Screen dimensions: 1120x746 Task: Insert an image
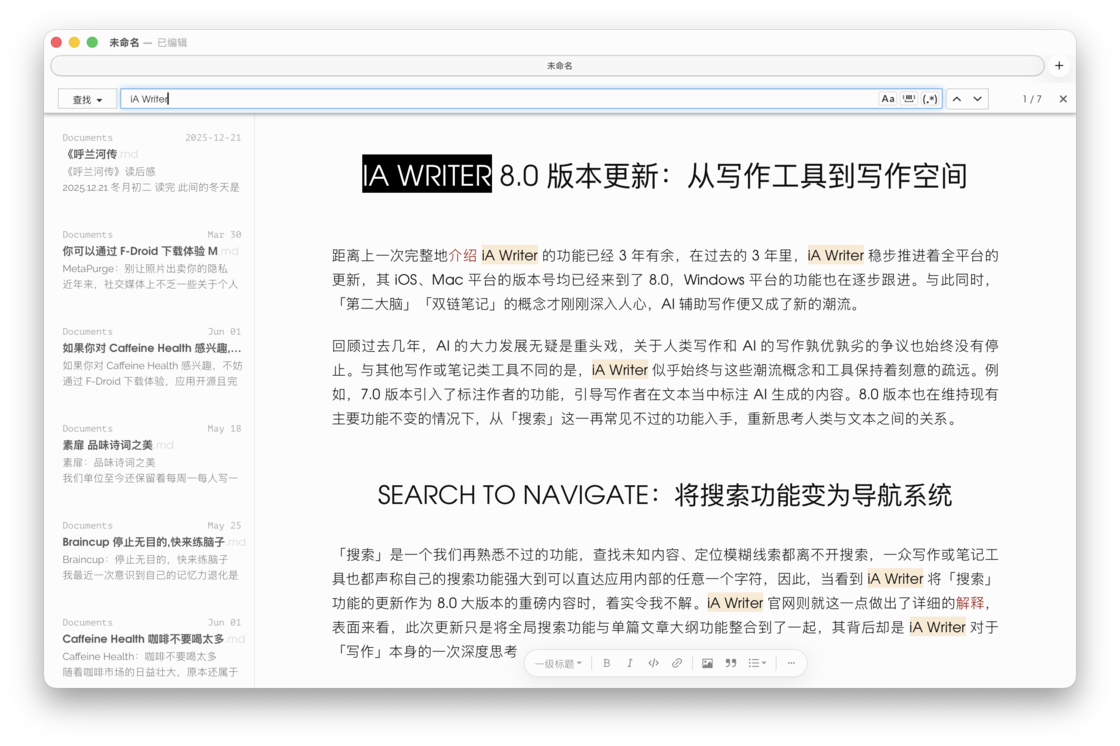click(707, 663)
